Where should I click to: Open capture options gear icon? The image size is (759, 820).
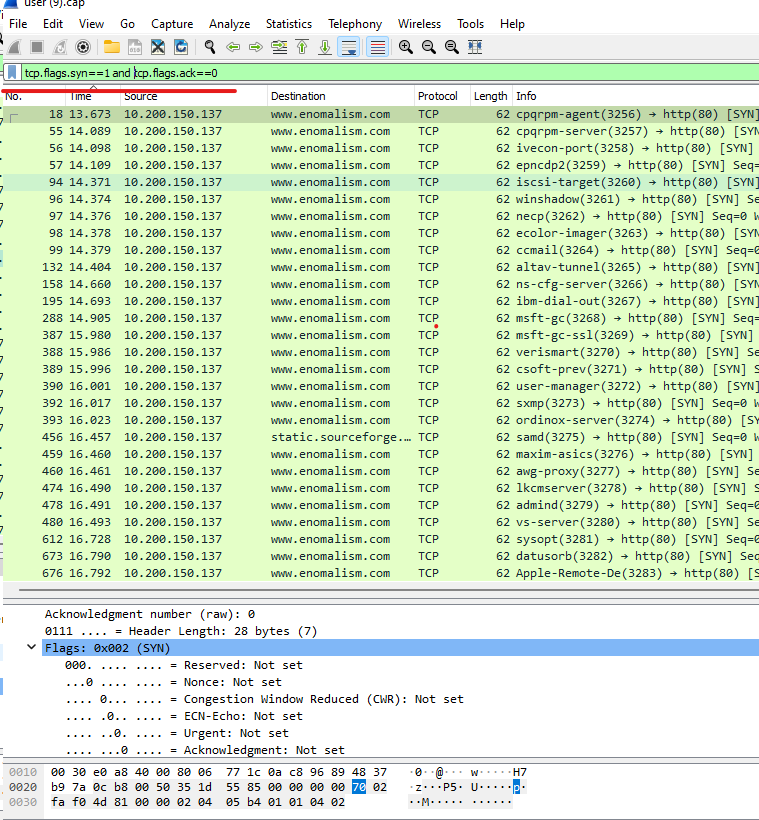click(83, 47)
